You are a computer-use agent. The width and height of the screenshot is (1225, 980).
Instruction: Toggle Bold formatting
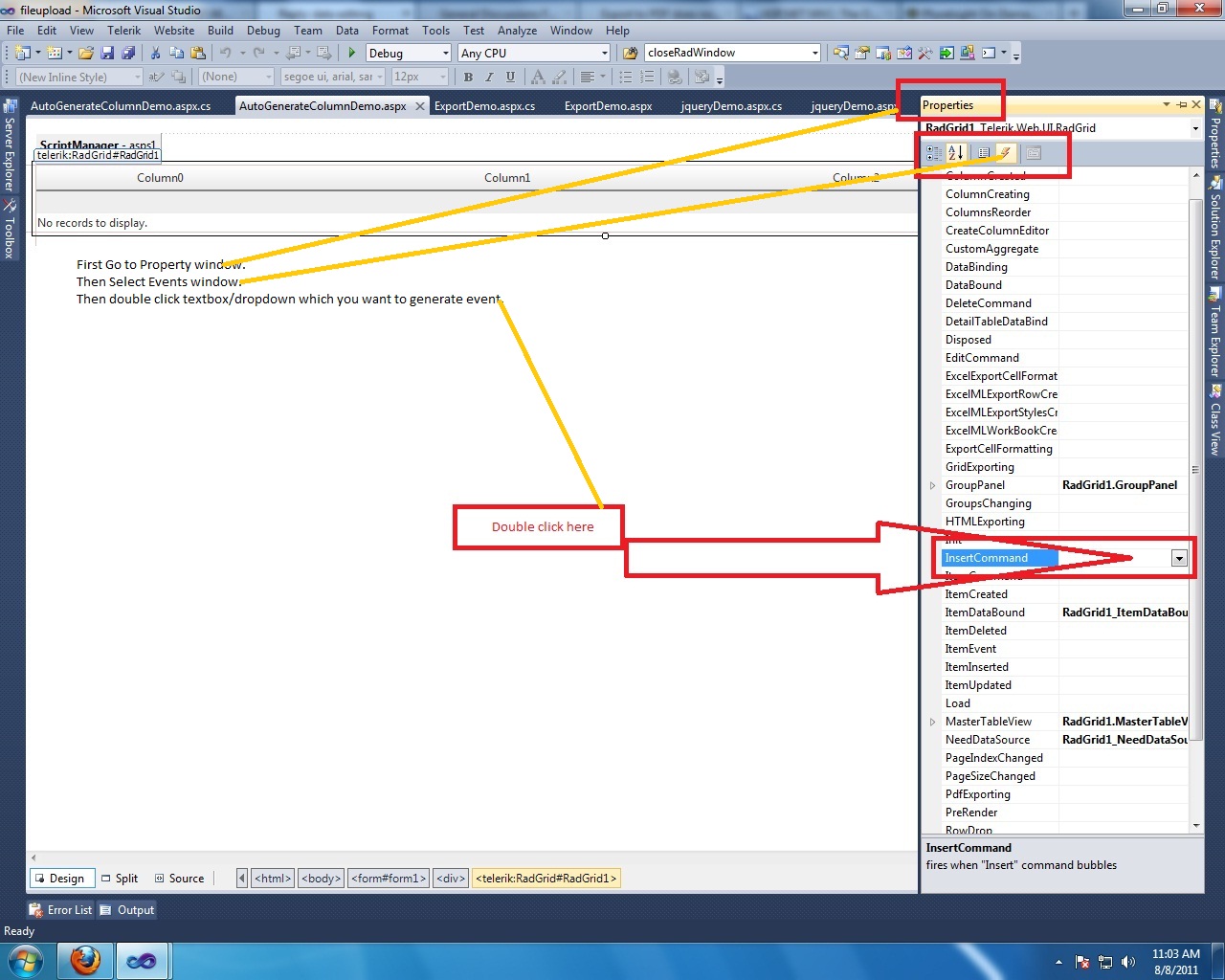coord(468,78)
